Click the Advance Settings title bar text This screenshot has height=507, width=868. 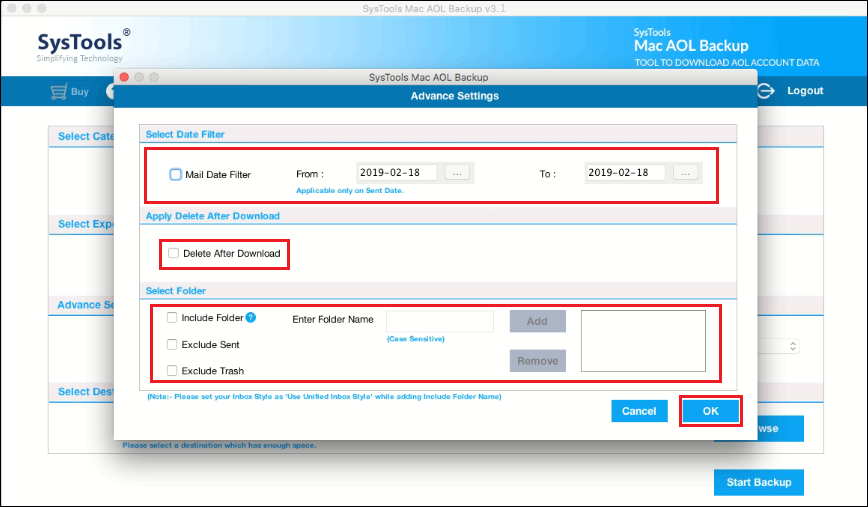[x=454, y=96]
